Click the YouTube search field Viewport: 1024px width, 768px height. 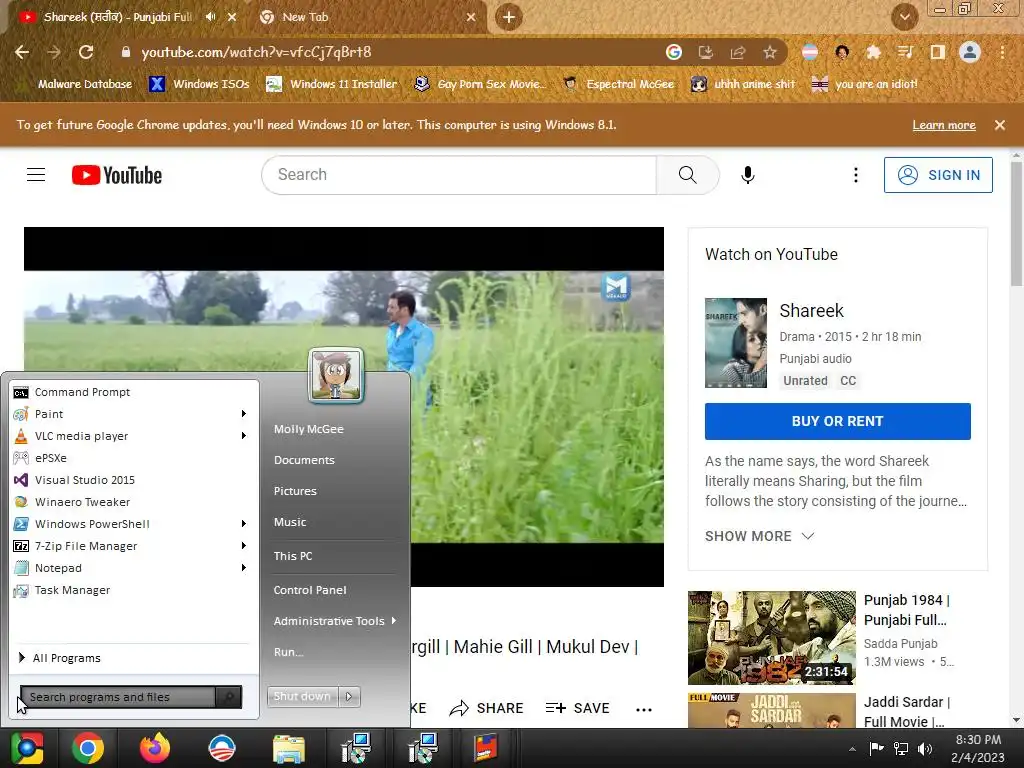tap(458, 175)
